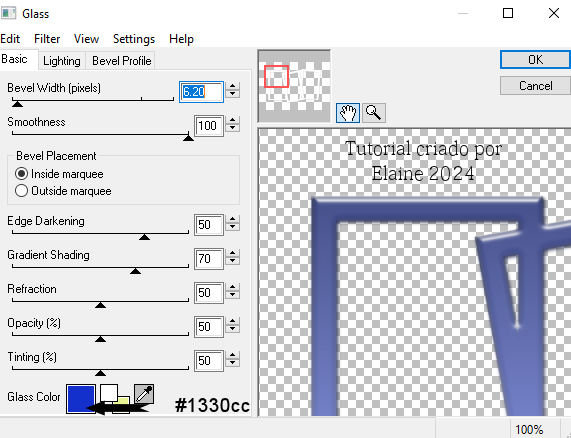Select the magnifier zoom tool
571x438 pixels.
(x=374, y=113)
